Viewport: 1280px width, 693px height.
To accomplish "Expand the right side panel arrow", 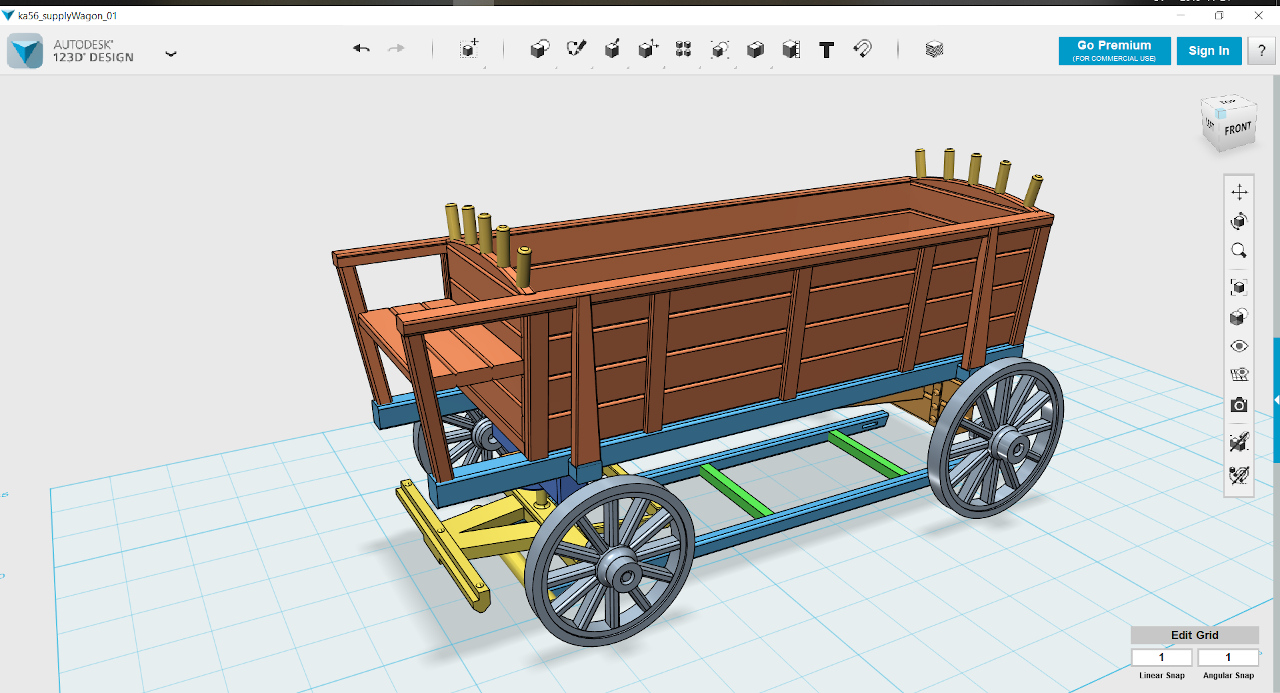I will [x=1276, y=399].
